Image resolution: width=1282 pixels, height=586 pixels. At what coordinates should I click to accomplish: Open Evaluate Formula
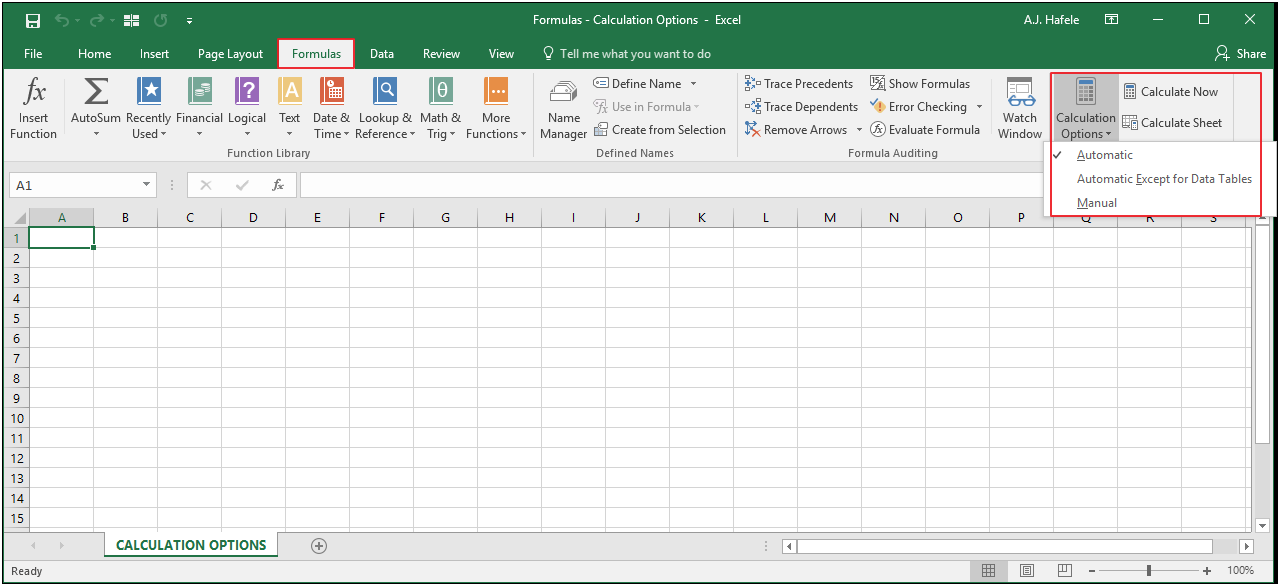pos(925,130)
